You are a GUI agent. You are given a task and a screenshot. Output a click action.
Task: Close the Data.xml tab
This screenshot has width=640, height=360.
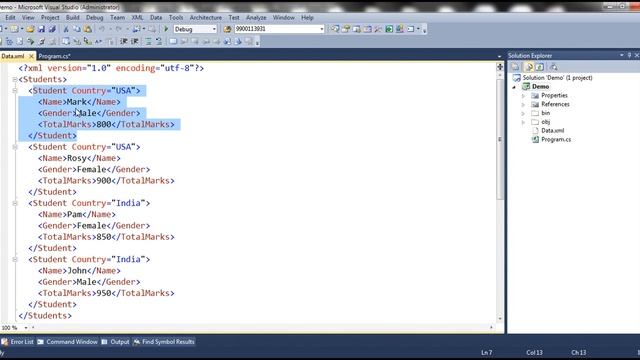[31, 56]
